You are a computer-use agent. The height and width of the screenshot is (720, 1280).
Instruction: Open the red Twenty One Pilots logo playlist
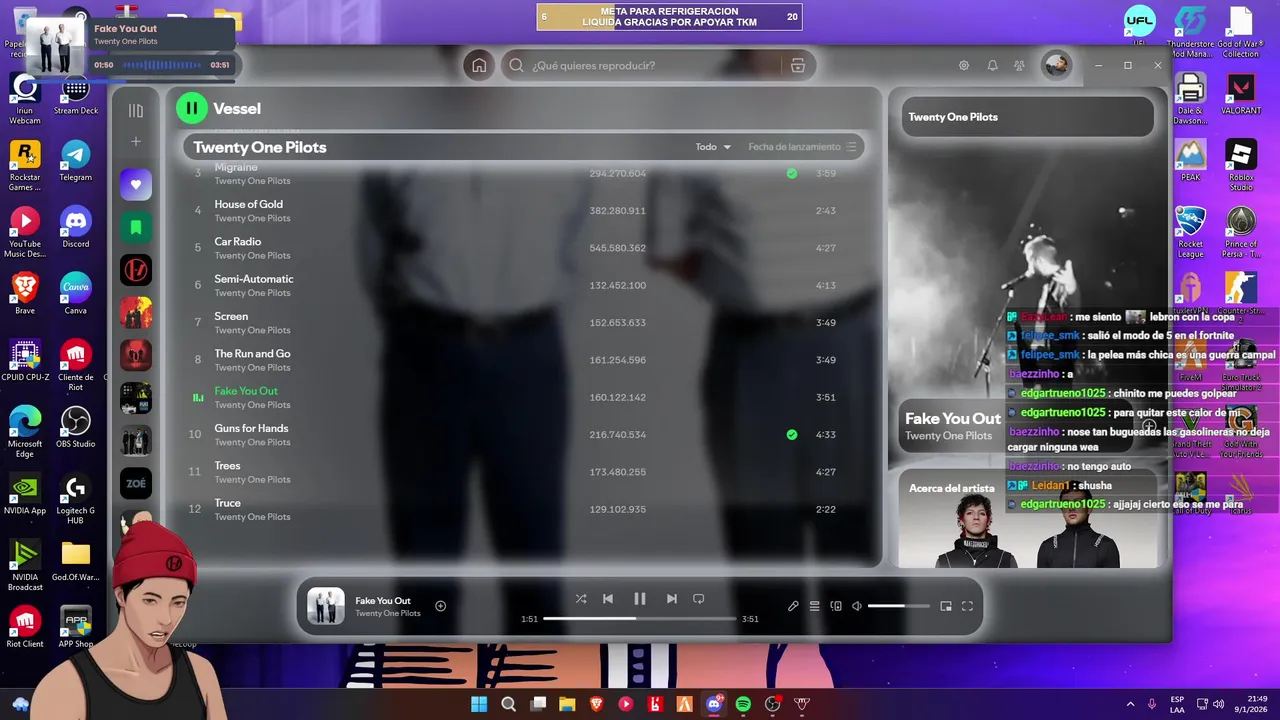click(x=136, y=270)
